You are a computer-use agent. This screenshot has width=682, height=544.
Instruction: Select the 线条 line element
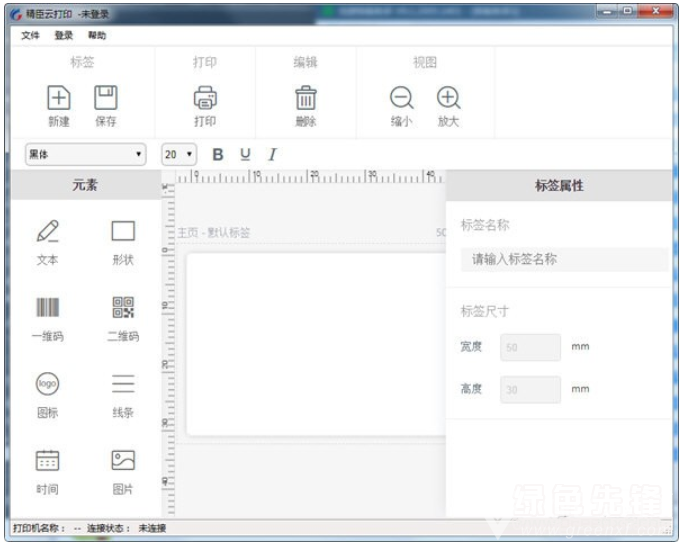(x=123, y=396)
